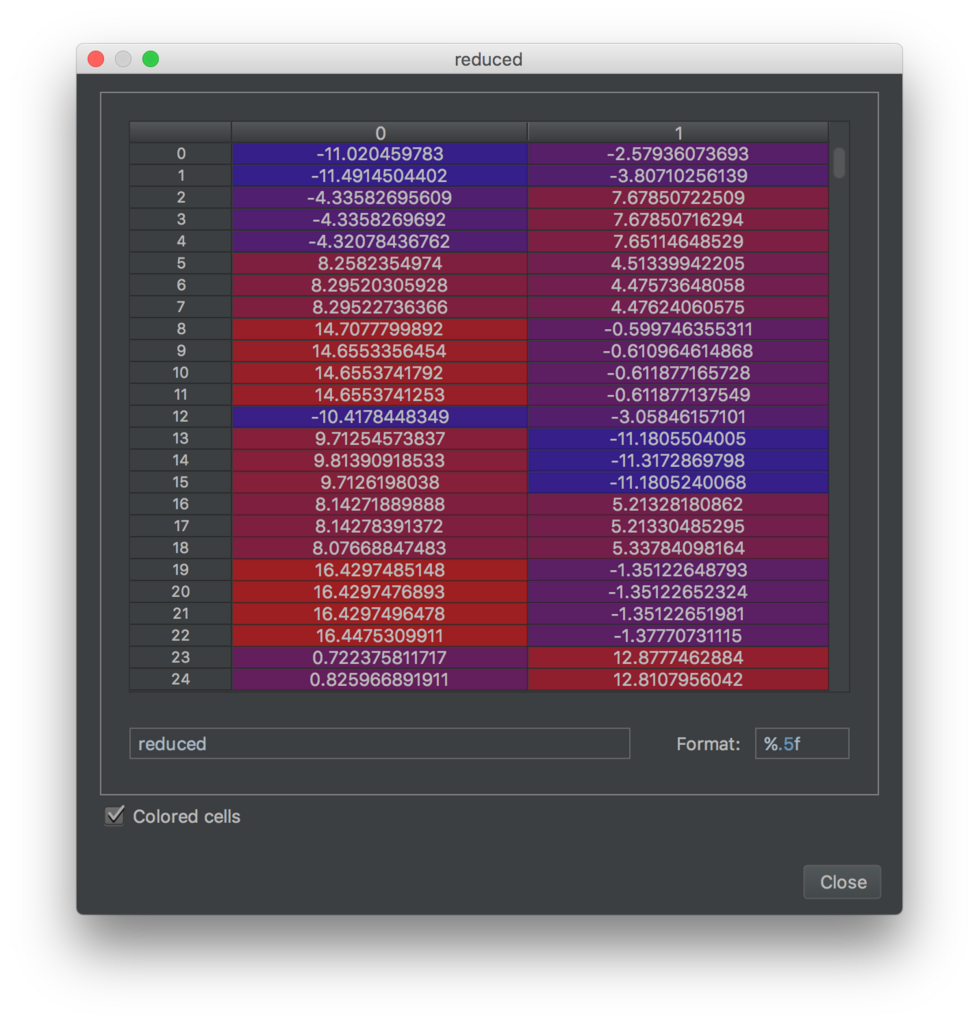This screenshot has height=1024, width=979.
Task: Click cell with value -3.05846157101
Action: click(678, 417)
